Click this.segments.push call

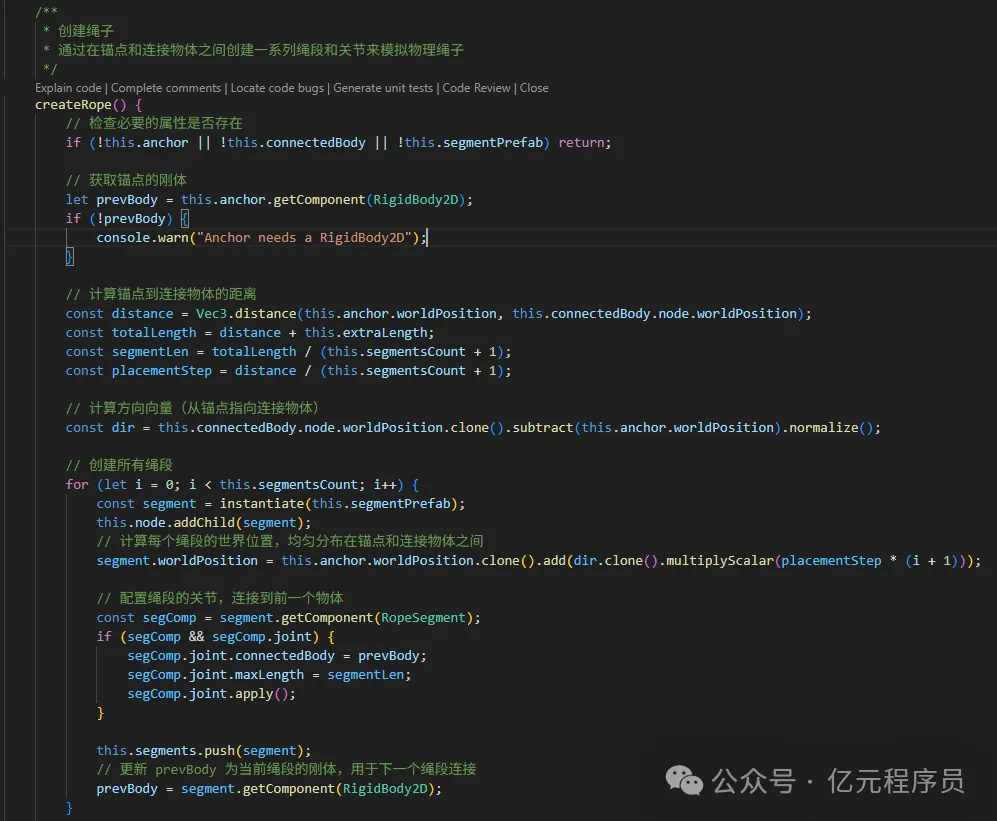click(165, 751)
